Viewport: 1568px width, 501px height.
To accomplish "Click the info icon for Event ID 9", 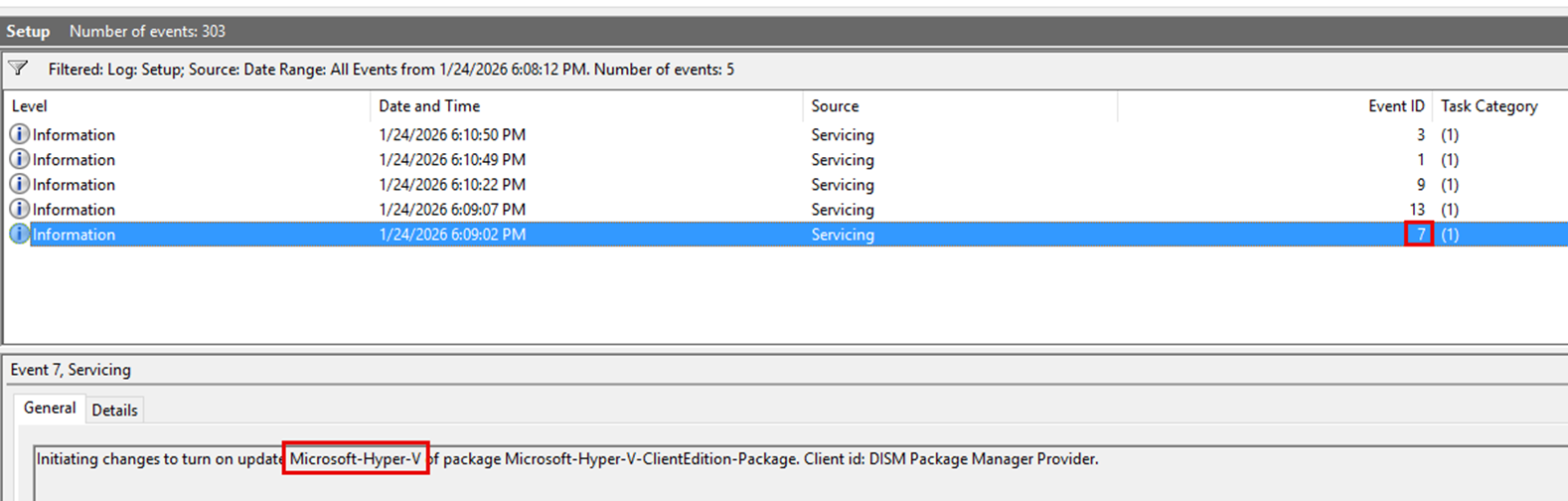I will 19,184.
